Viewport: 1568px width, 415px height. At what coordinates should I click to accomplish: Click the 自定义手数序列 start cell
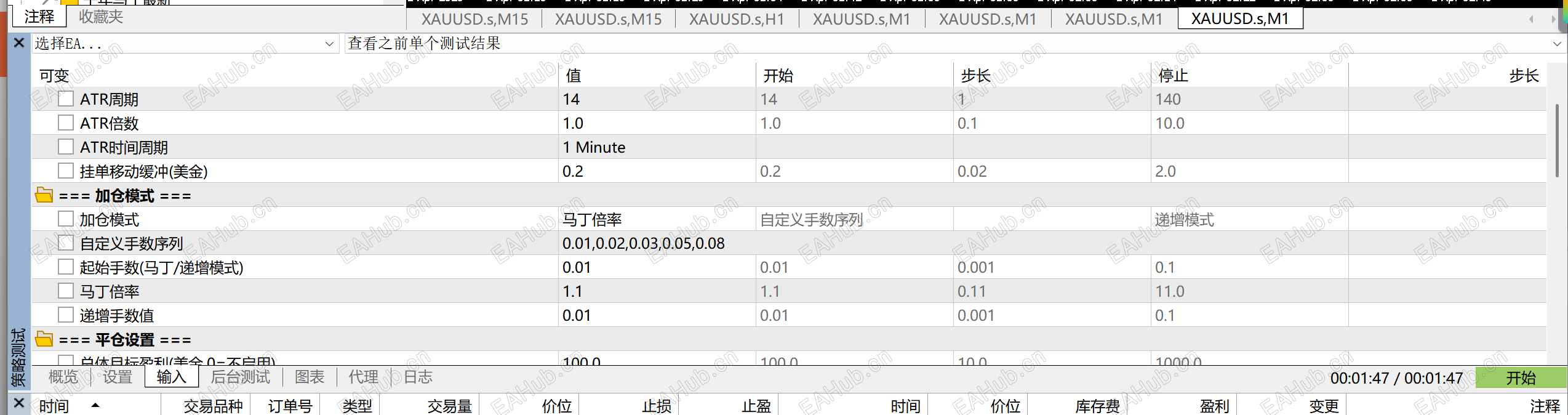(x=855, y=243)
